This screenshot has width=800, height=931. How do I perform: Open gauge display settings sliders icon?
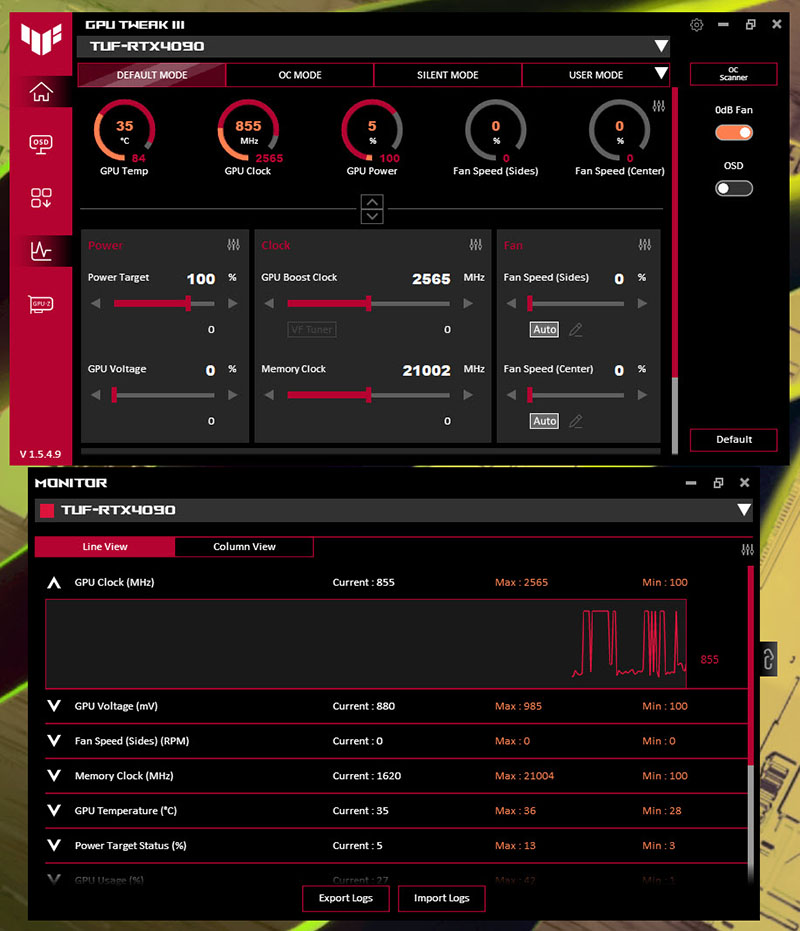659,106
